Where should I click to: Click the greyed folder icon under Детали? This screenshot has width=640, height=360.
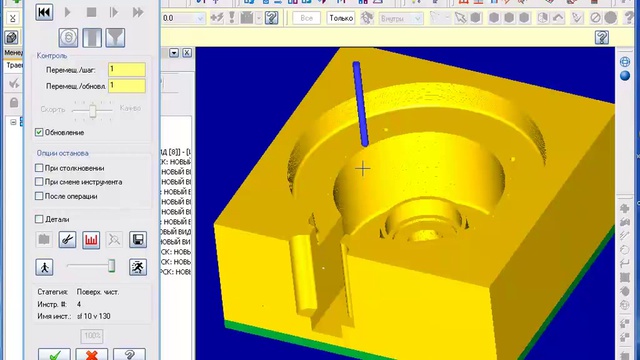44,240
